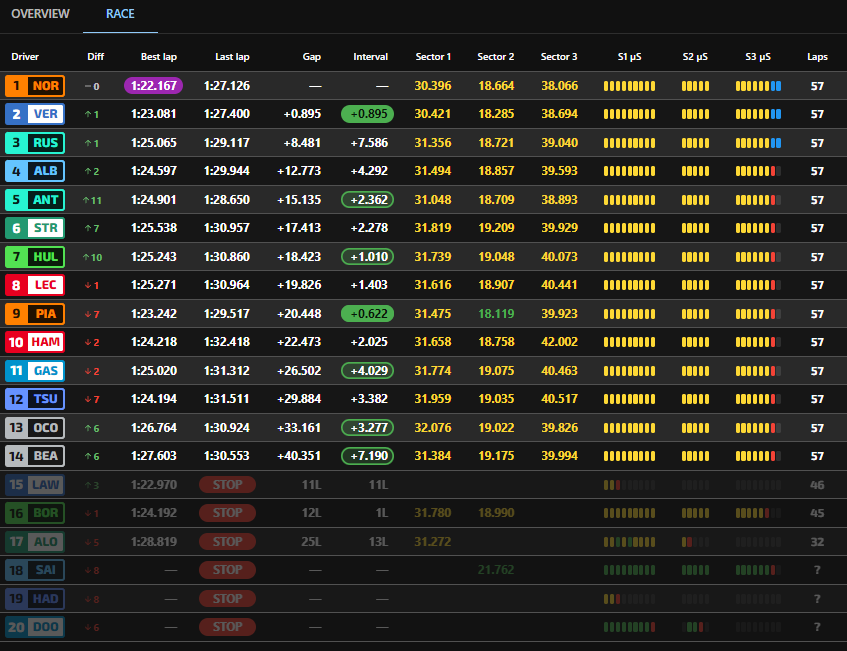Click the 1:27.126 last lap for NOR
The height and width of the screenshot is (651, 847).
pos(227,86)
